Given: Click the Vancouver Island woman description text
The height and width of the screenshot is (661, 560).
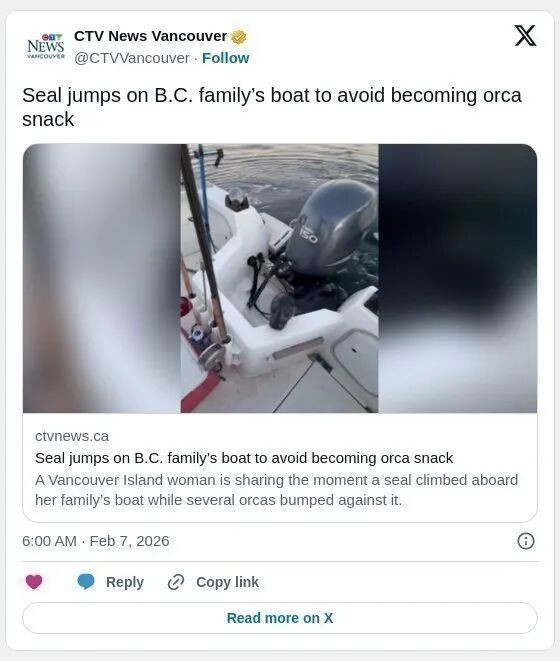Looking at the screenshot, I should point(277,490).
